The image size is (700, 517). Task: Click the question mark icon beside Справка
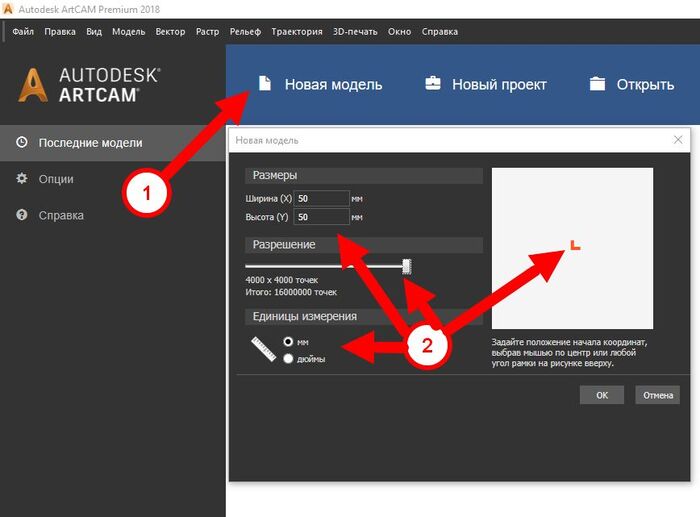point(21,215)
